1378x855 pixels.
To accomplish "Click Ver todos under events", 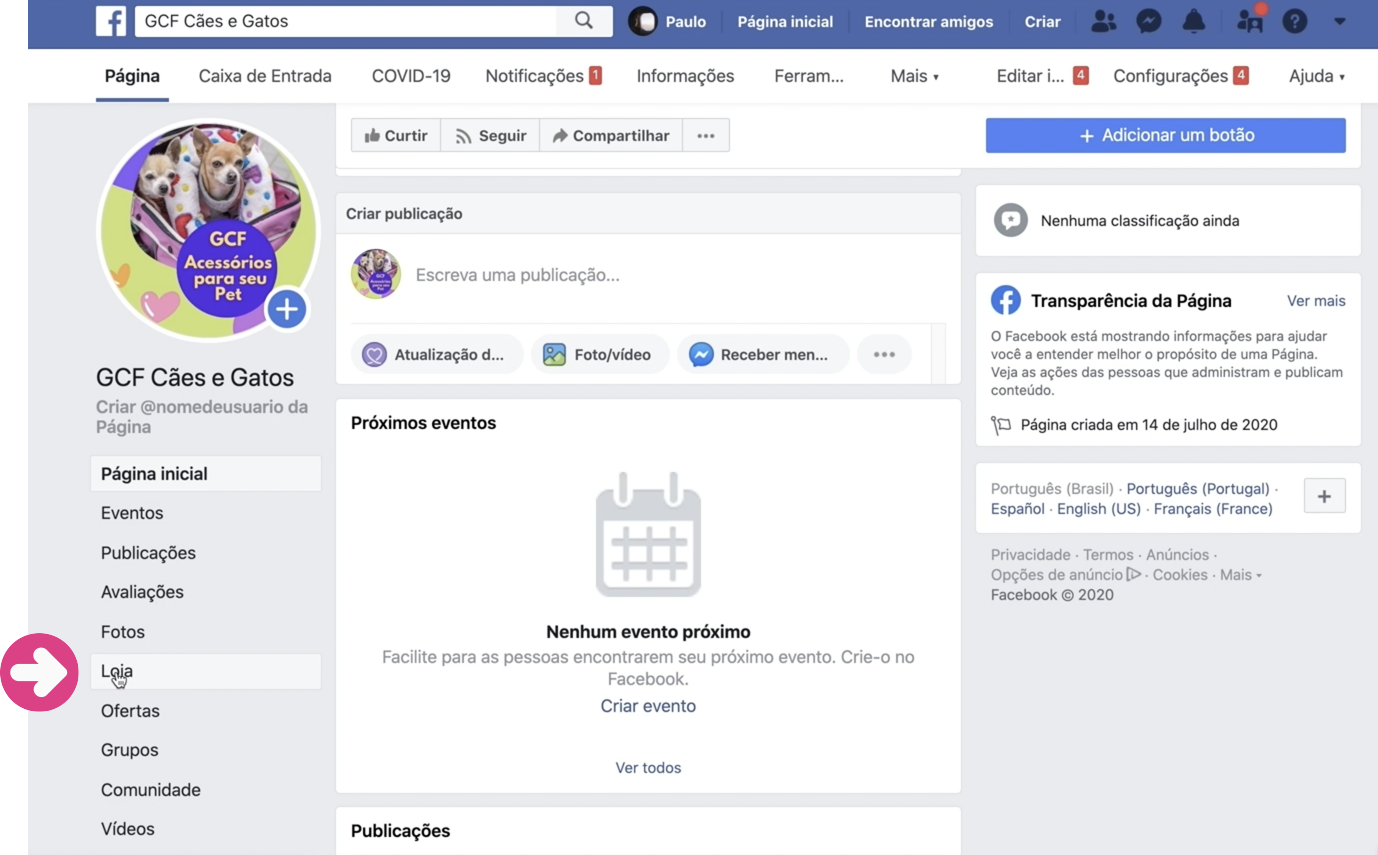I will 648,768.
